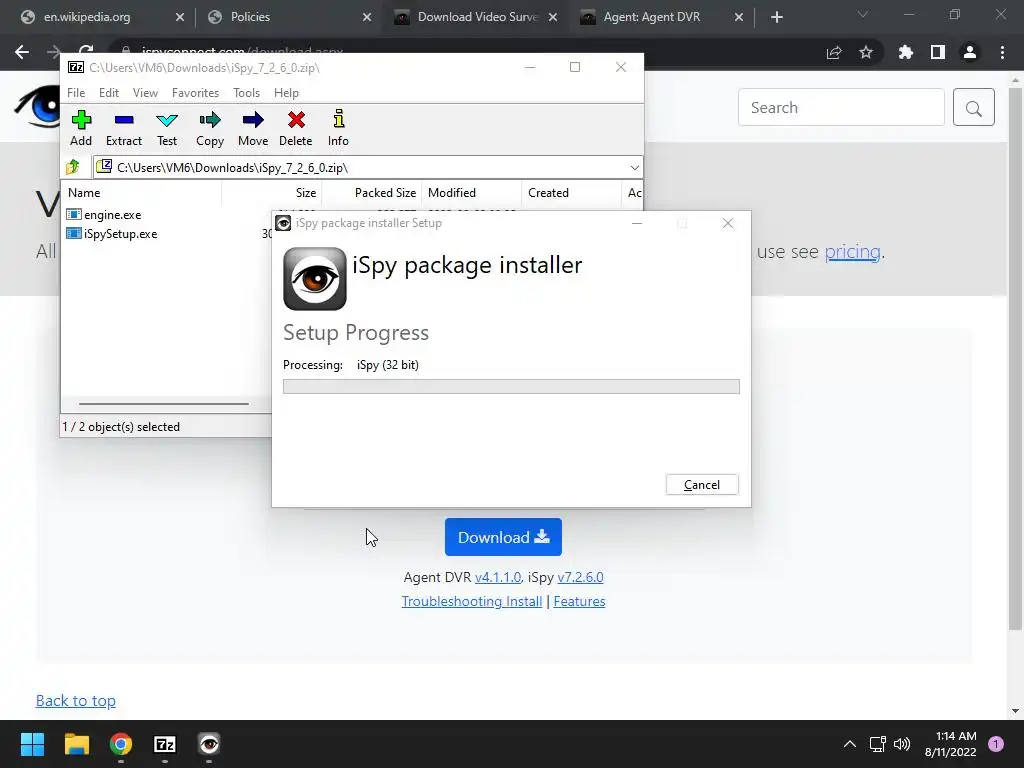This screenshot has height=768, width=1024.
Task: Open the Help menu in 7-Zip
Action: pyautogui.click(x=286, y=93)
